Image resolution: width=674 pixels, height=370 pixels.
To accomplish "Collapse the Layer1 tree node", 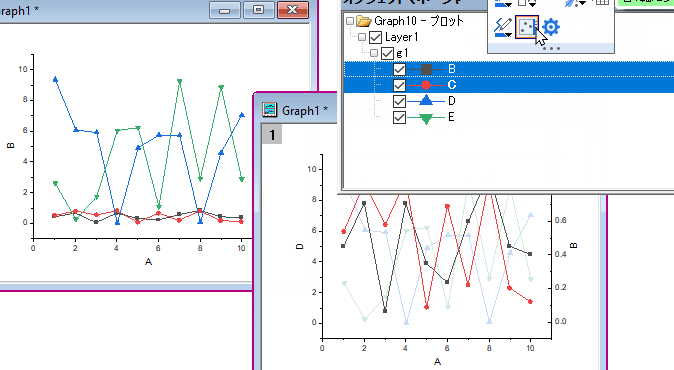I will 362,37.
